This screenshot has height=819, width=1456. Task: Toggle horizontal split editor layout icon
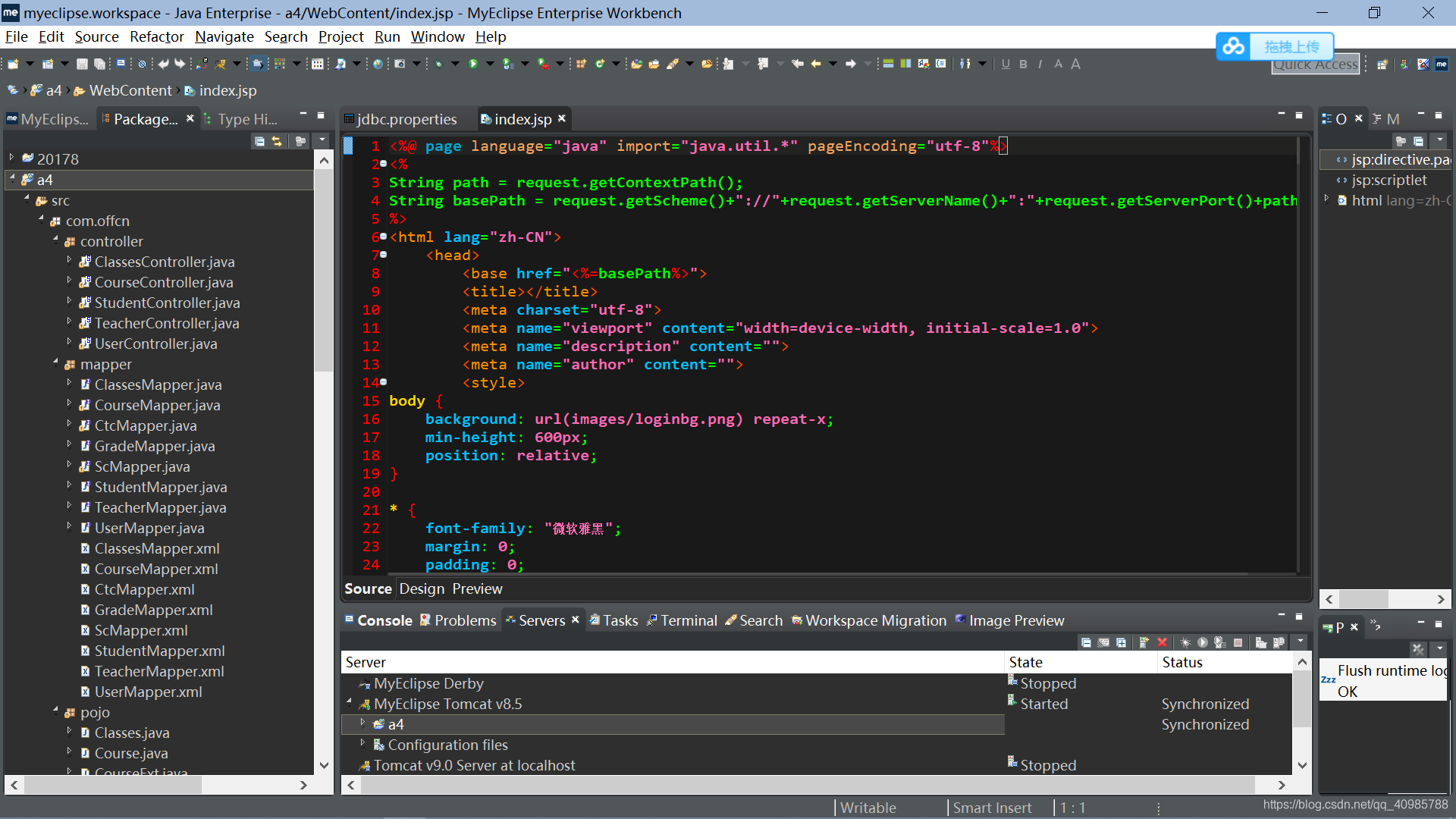[x=888, y=64]
